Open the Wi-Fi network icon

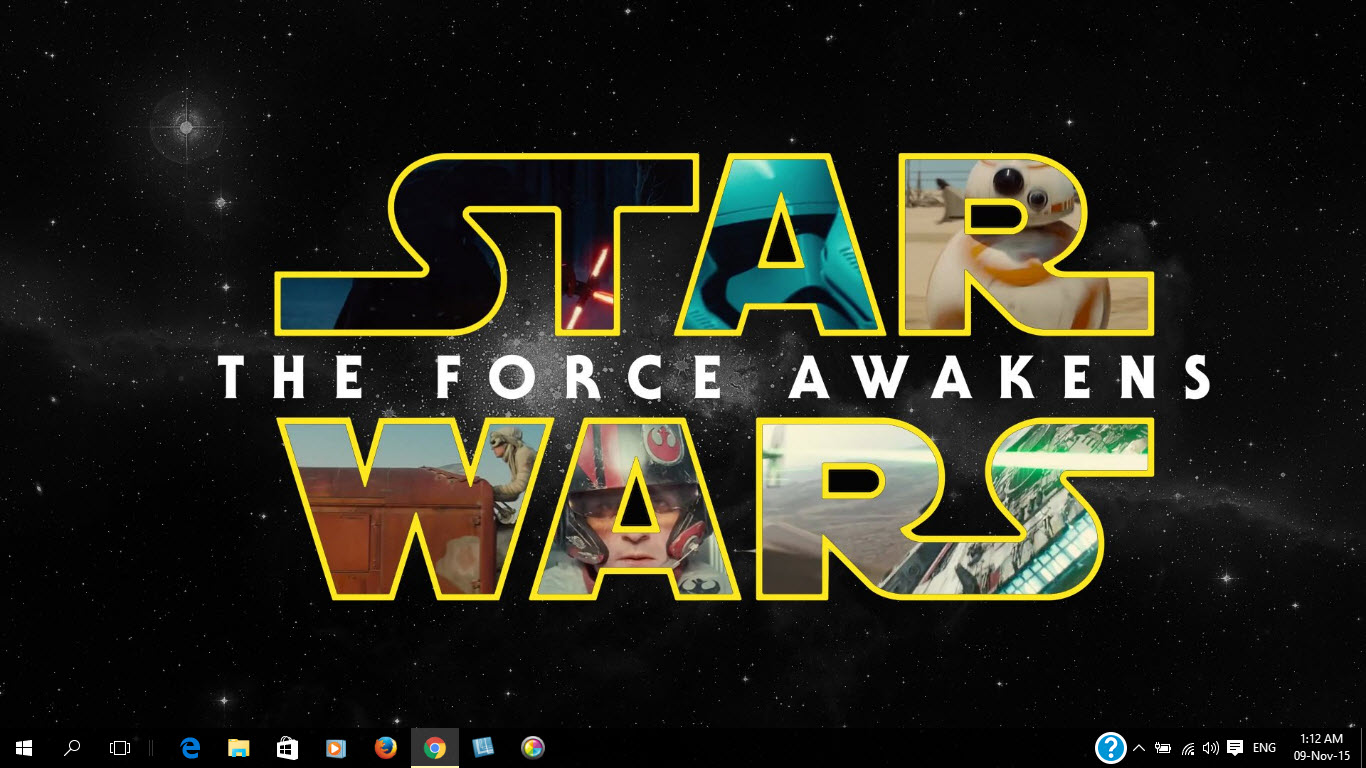(x=1188, y=748)
